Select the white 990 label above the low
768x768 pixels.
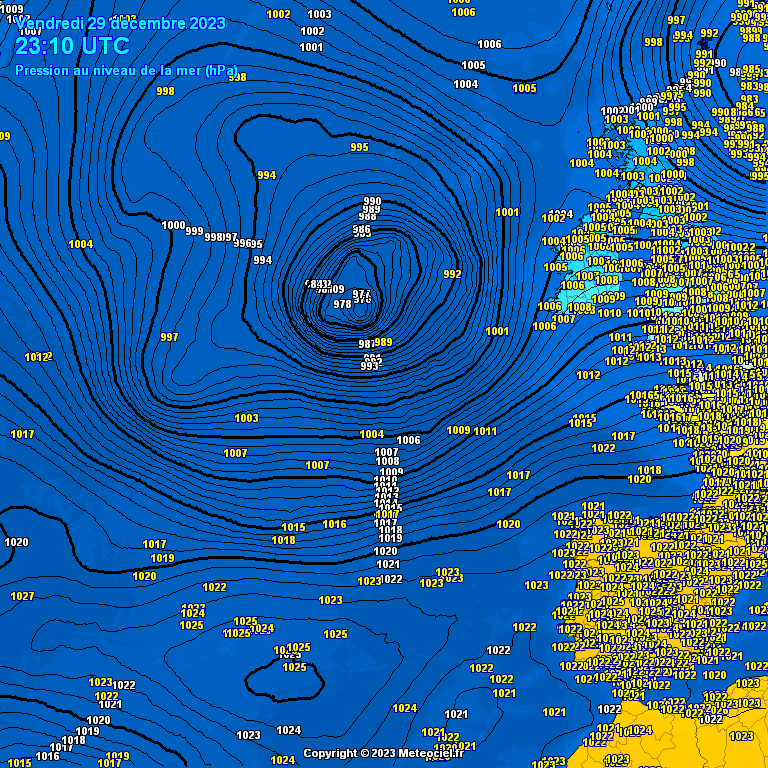click(x=372, y=201)
